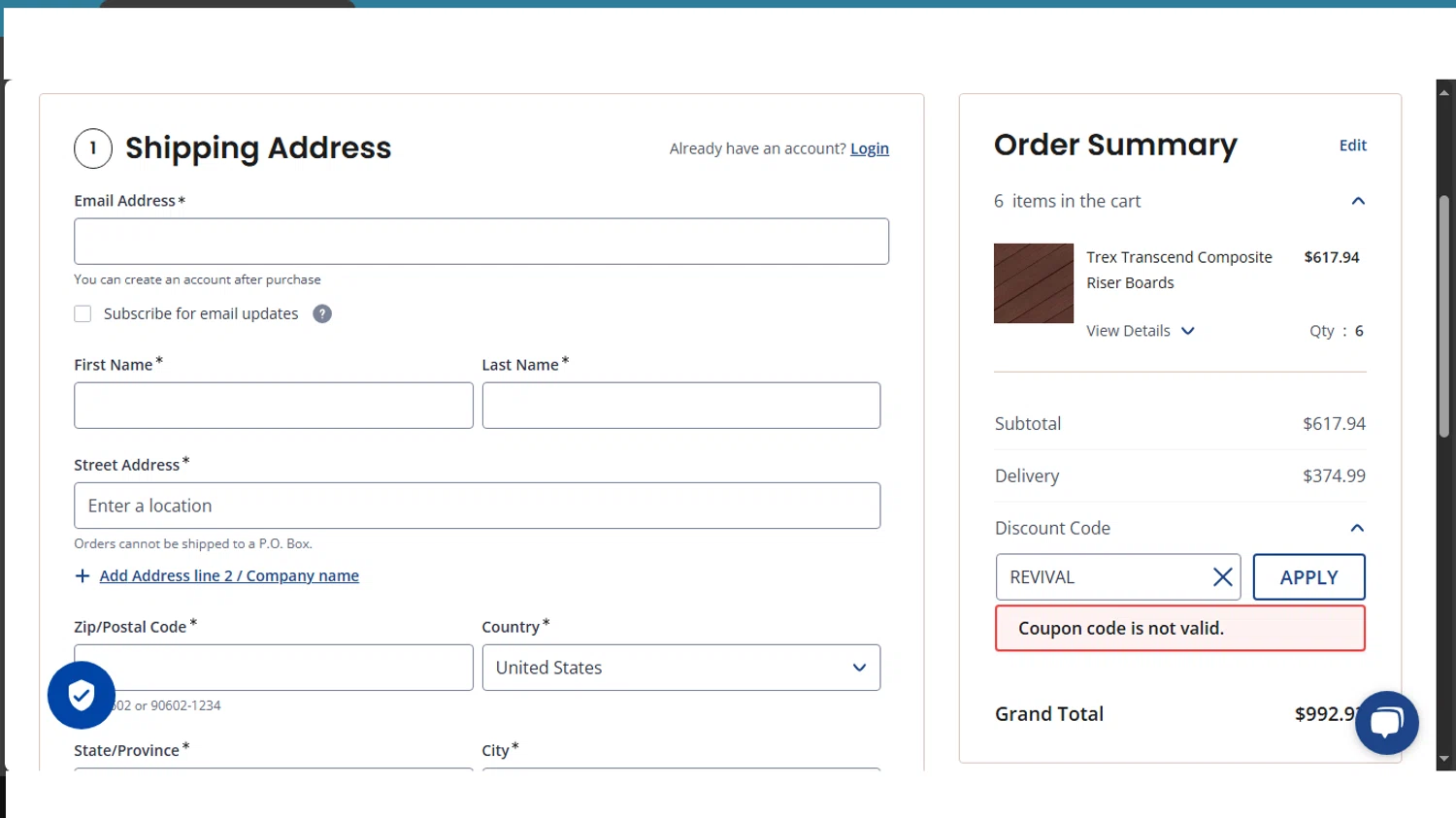The image size is (1456, 818).
Task: Click the '6 items in the cart' text
Action: (x=1067, y=201)
